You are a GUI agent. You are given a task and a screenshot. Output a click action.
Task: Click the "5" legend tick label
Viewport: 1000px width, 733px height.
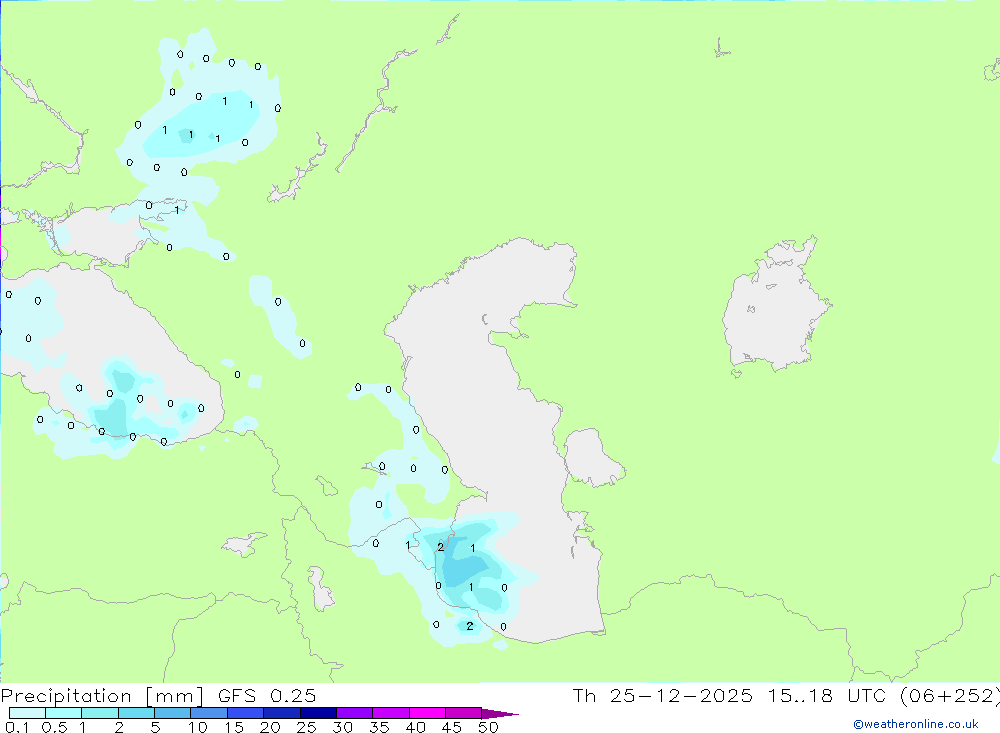(155, 727)
